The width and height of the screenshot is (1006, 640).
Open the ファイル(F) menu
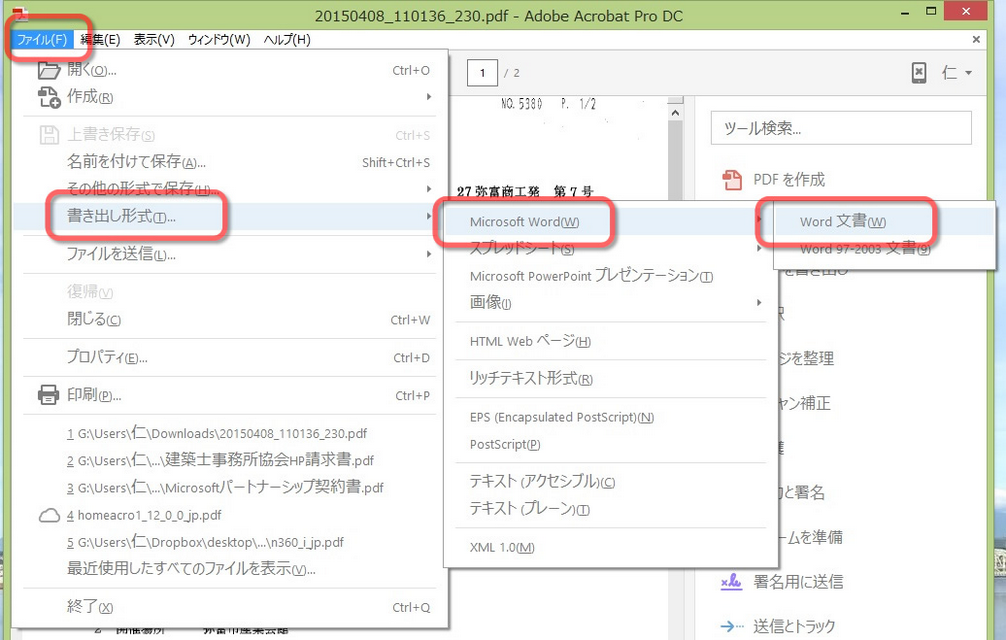[42, 40]
